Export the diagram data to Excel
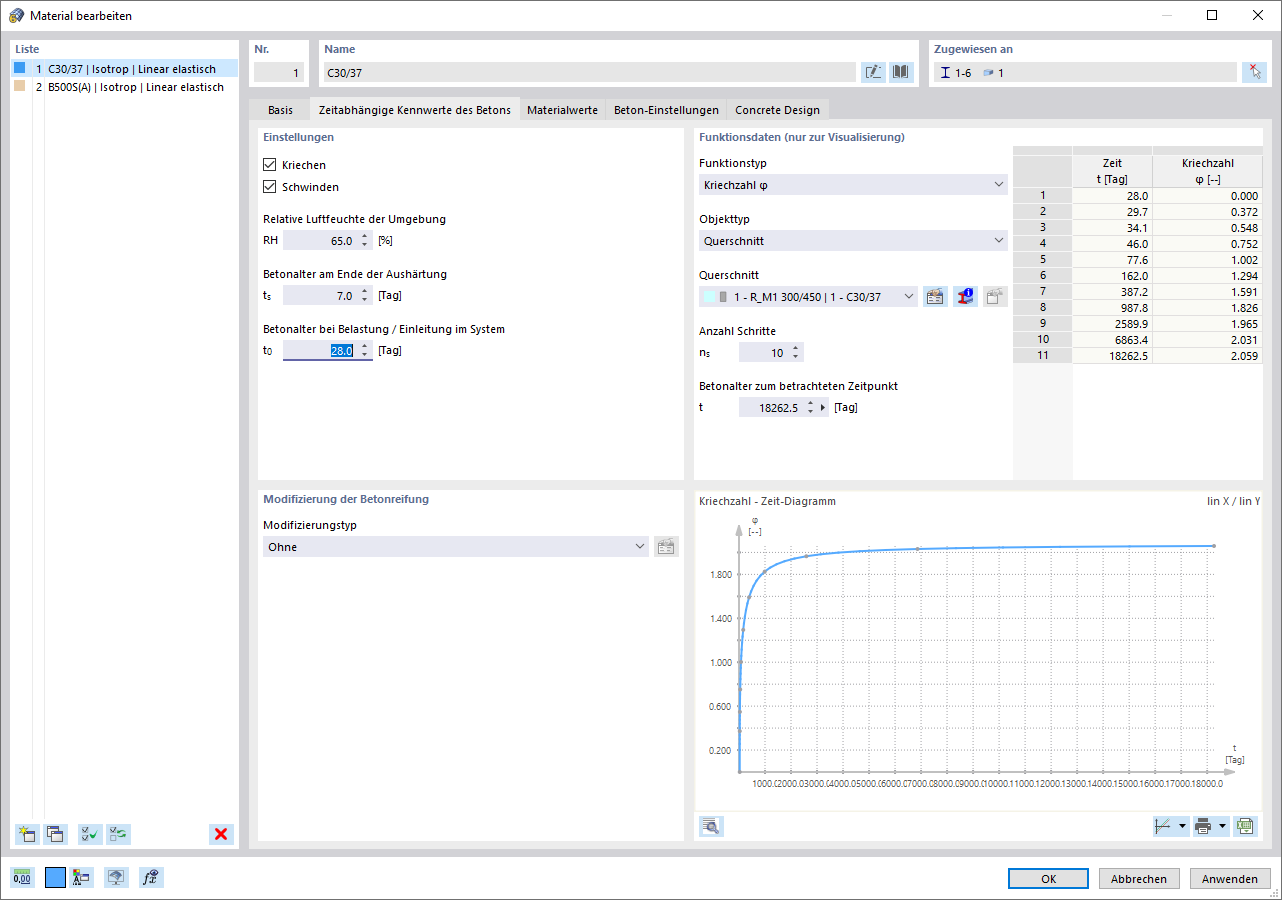Viewport: 1282px width, 900px height. [1245, 826]
